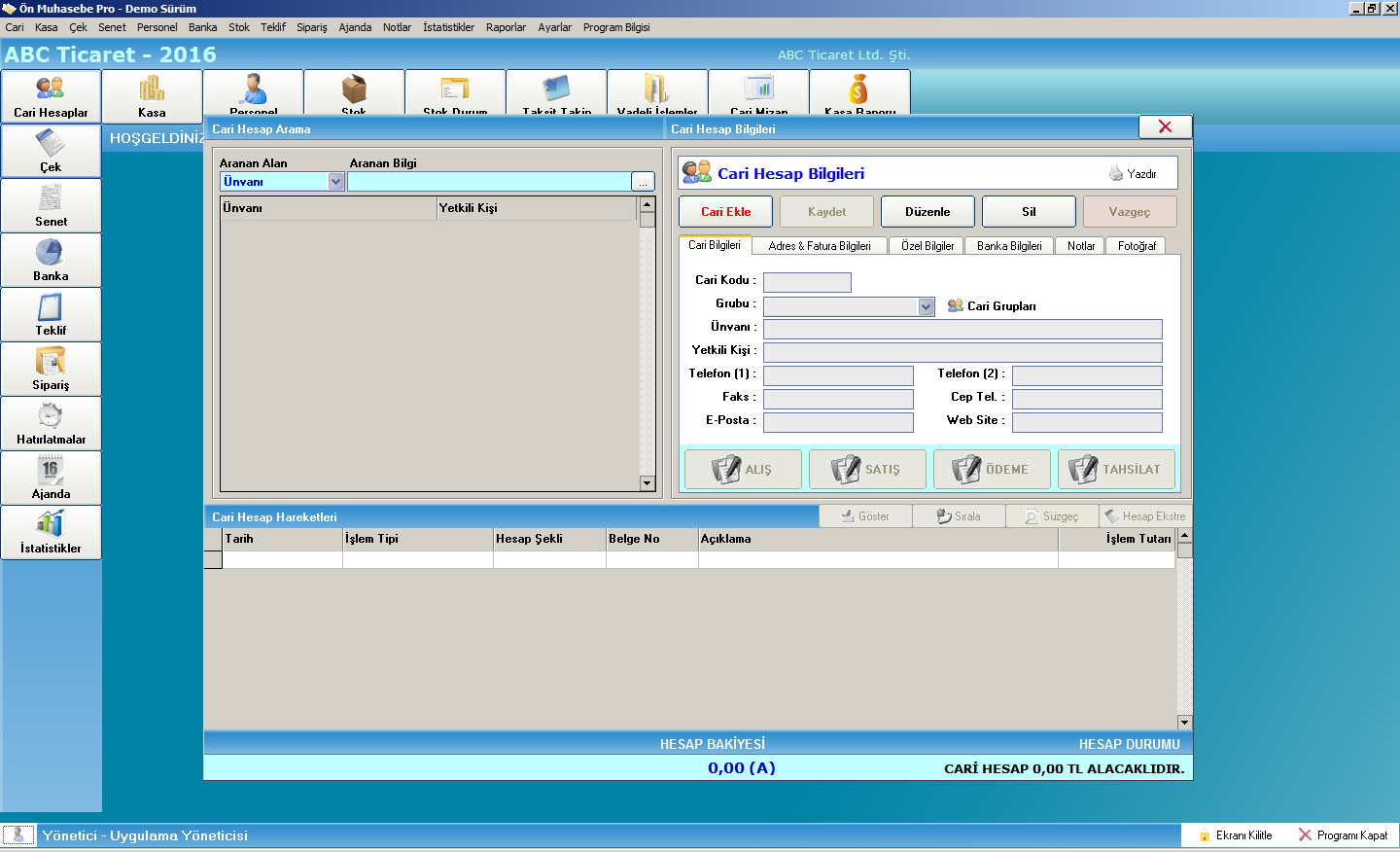Switch to Fotoğraf tab

point(1137,246)
